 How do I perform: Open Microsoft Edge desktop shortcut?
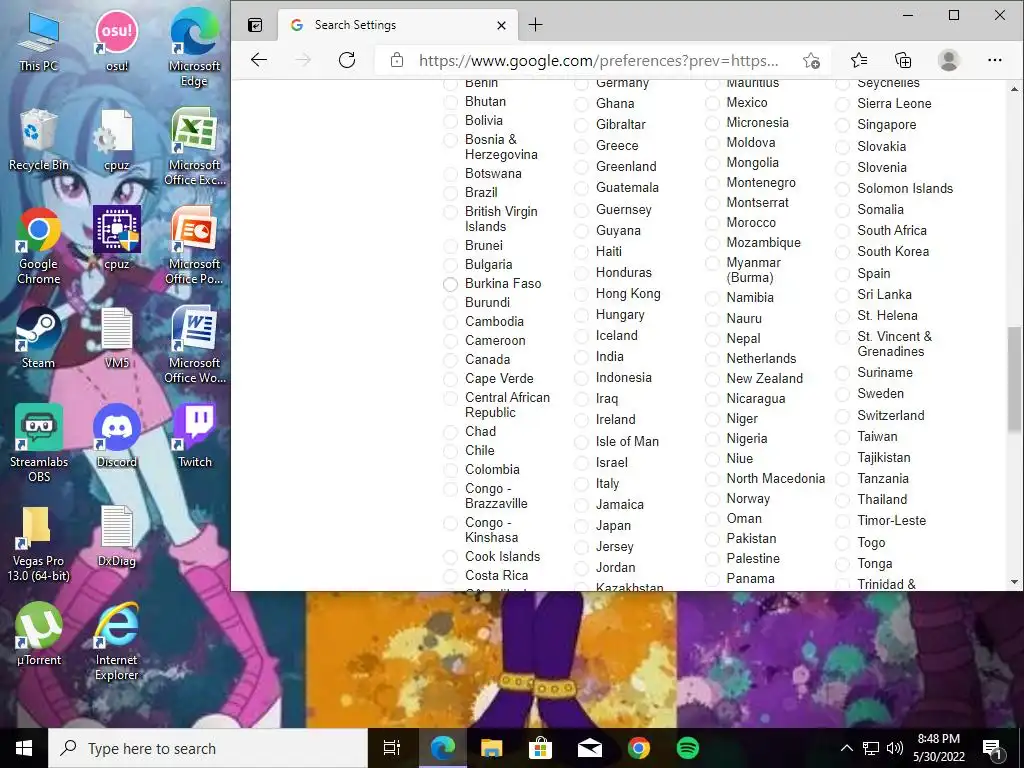point(194,48)
